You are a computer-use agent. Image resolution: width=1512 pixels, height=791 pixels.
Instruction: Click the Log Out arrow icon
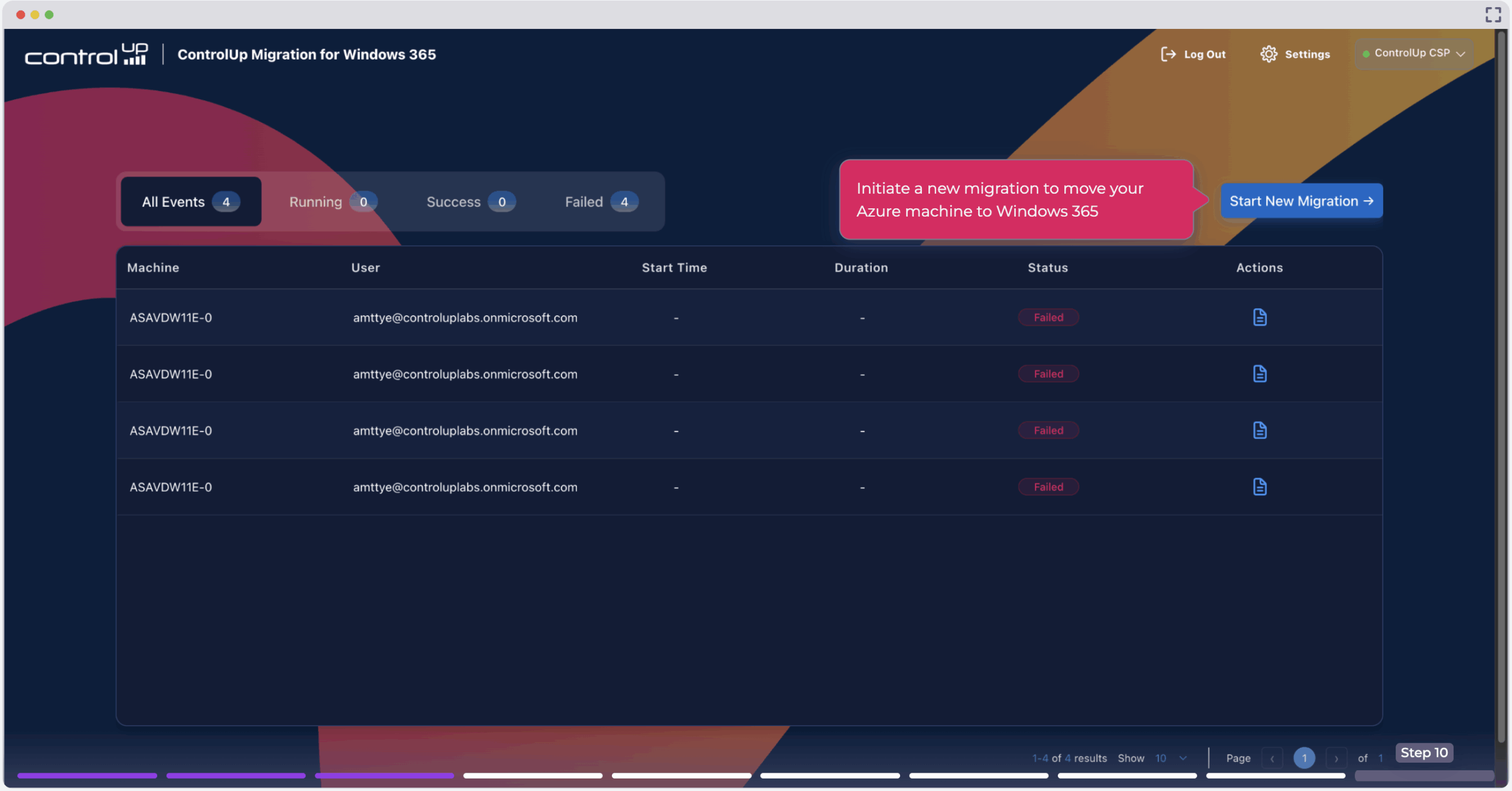click(1168, 54)
